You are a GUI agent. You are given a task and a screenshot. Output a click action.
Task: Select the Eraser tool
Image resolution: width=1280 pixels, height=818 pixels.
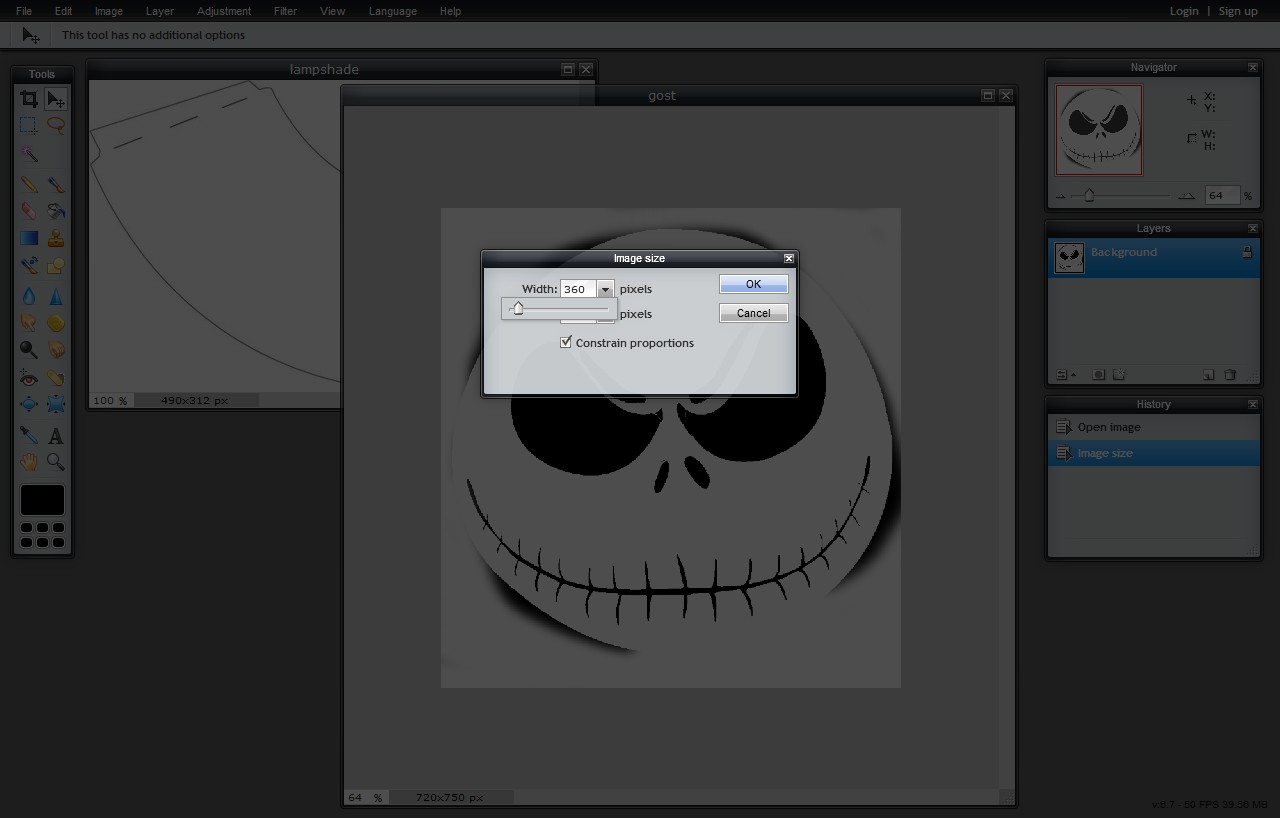[29, 211]
